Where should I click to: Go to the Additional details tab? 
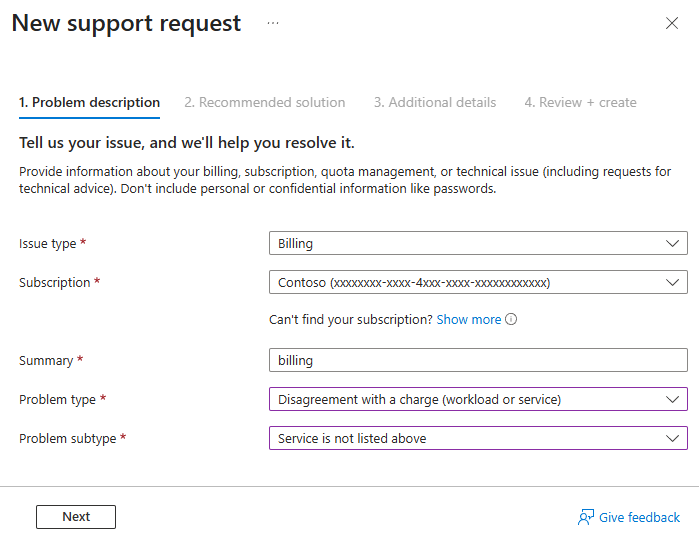coord(435,102)
